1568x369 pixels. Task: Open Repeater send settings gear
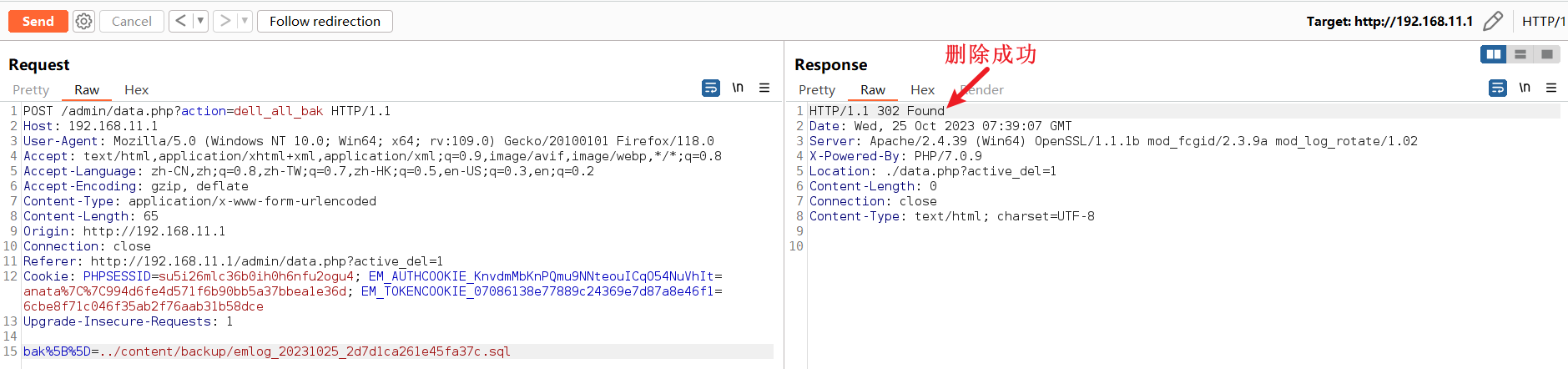[x=83, y=22]
